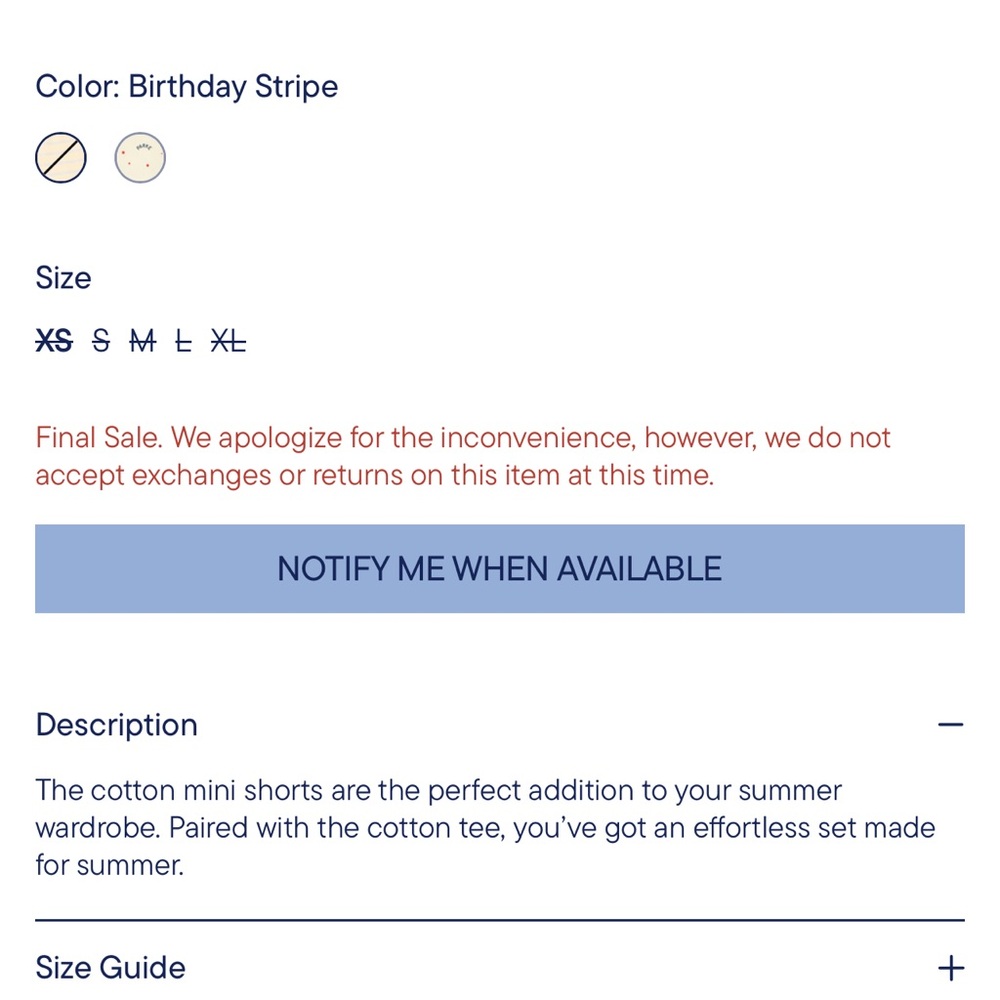The height and width of the screenshot is (1000, 1000).
Task: Choose size L
Action: (x=183, y=342)
